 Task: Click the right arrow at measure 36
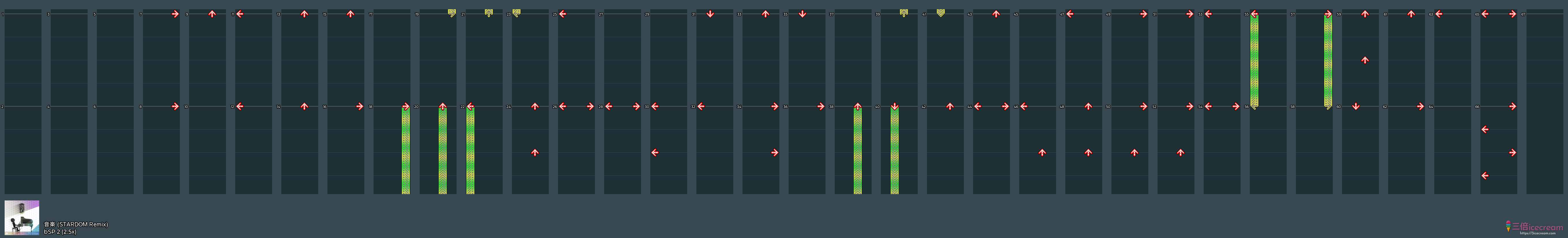coord(821,107)
